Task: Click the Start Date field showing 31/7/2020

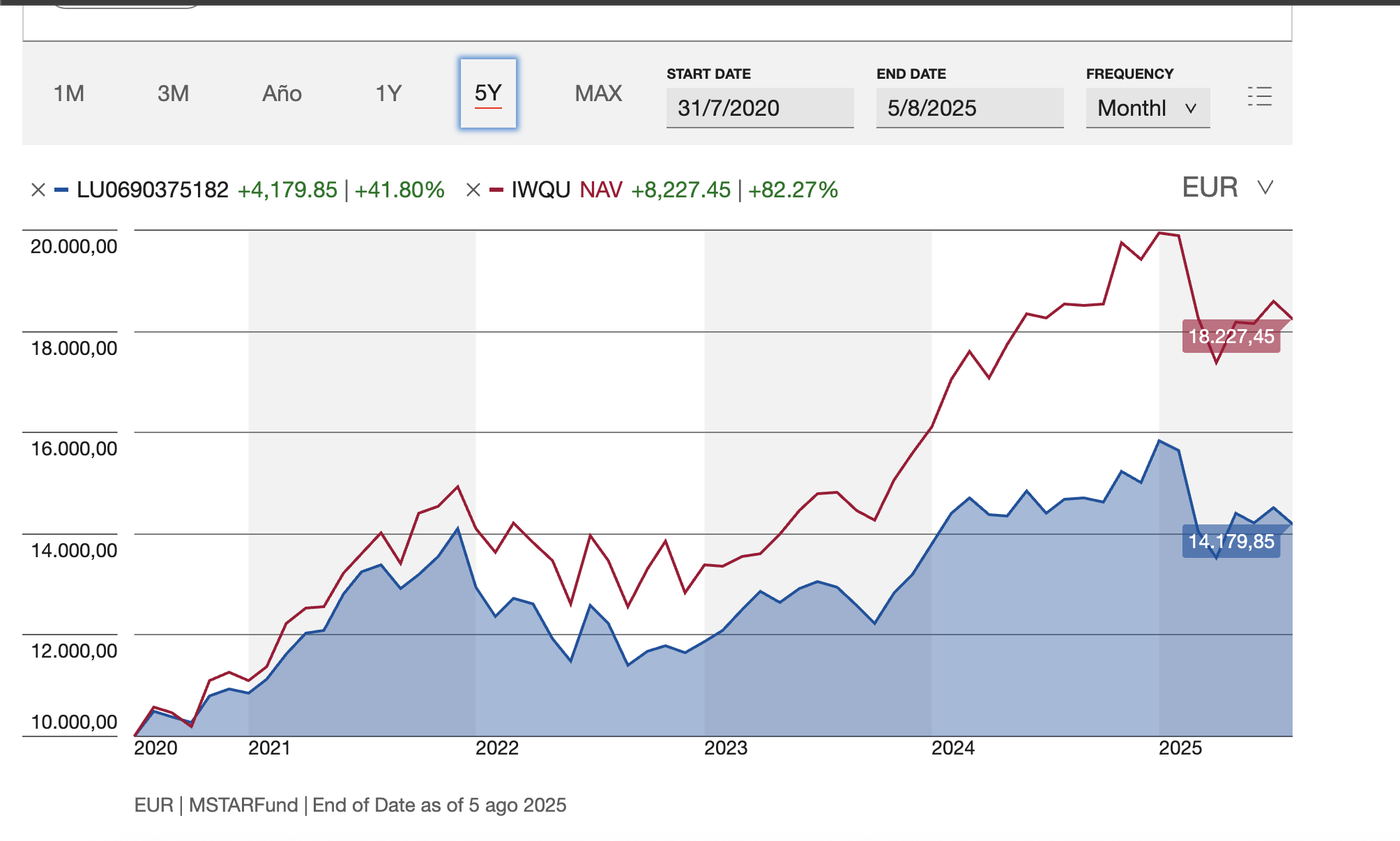Action: [759, 108]
